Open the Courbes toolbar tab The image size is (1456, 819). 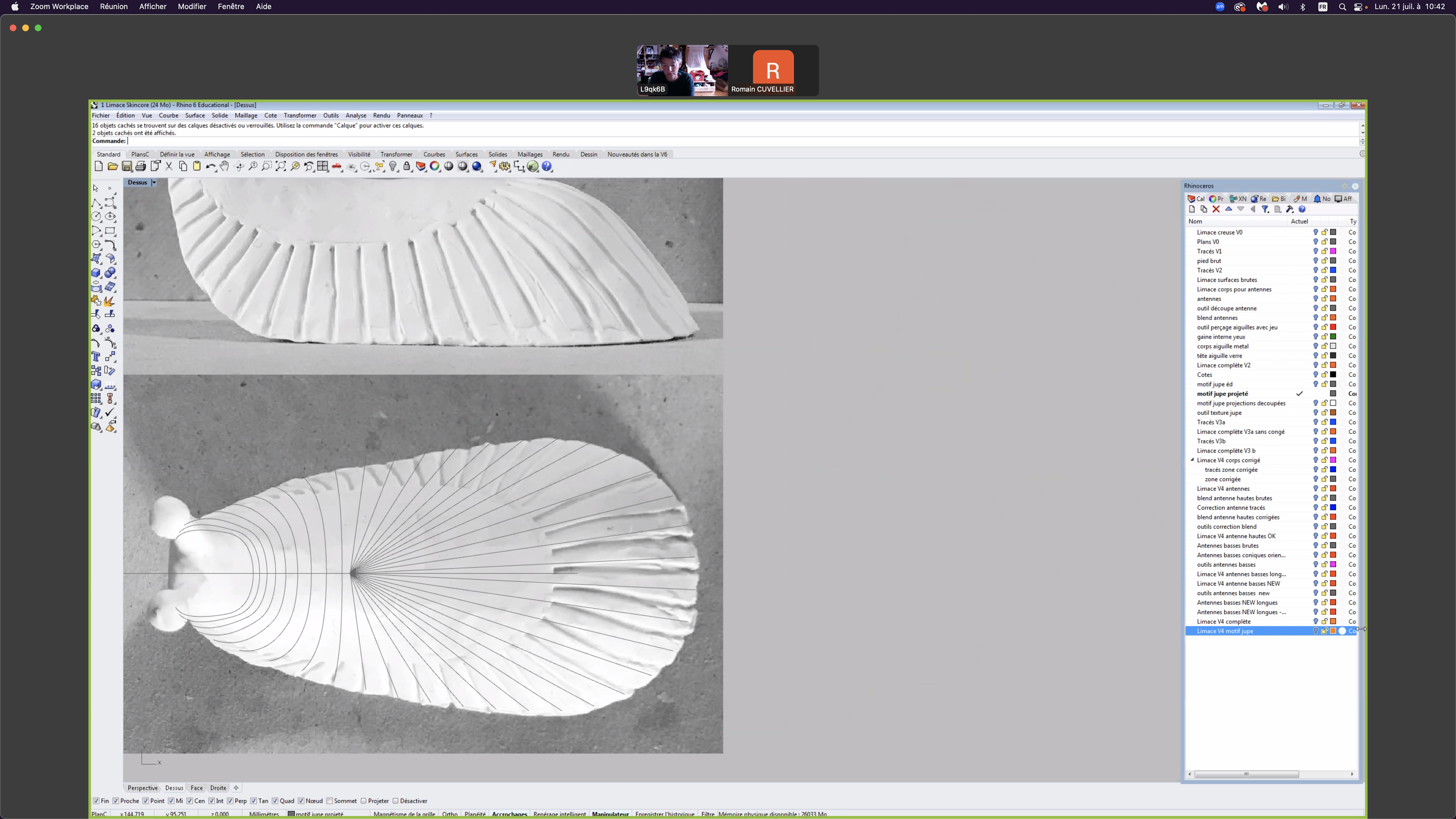(434, 154)
